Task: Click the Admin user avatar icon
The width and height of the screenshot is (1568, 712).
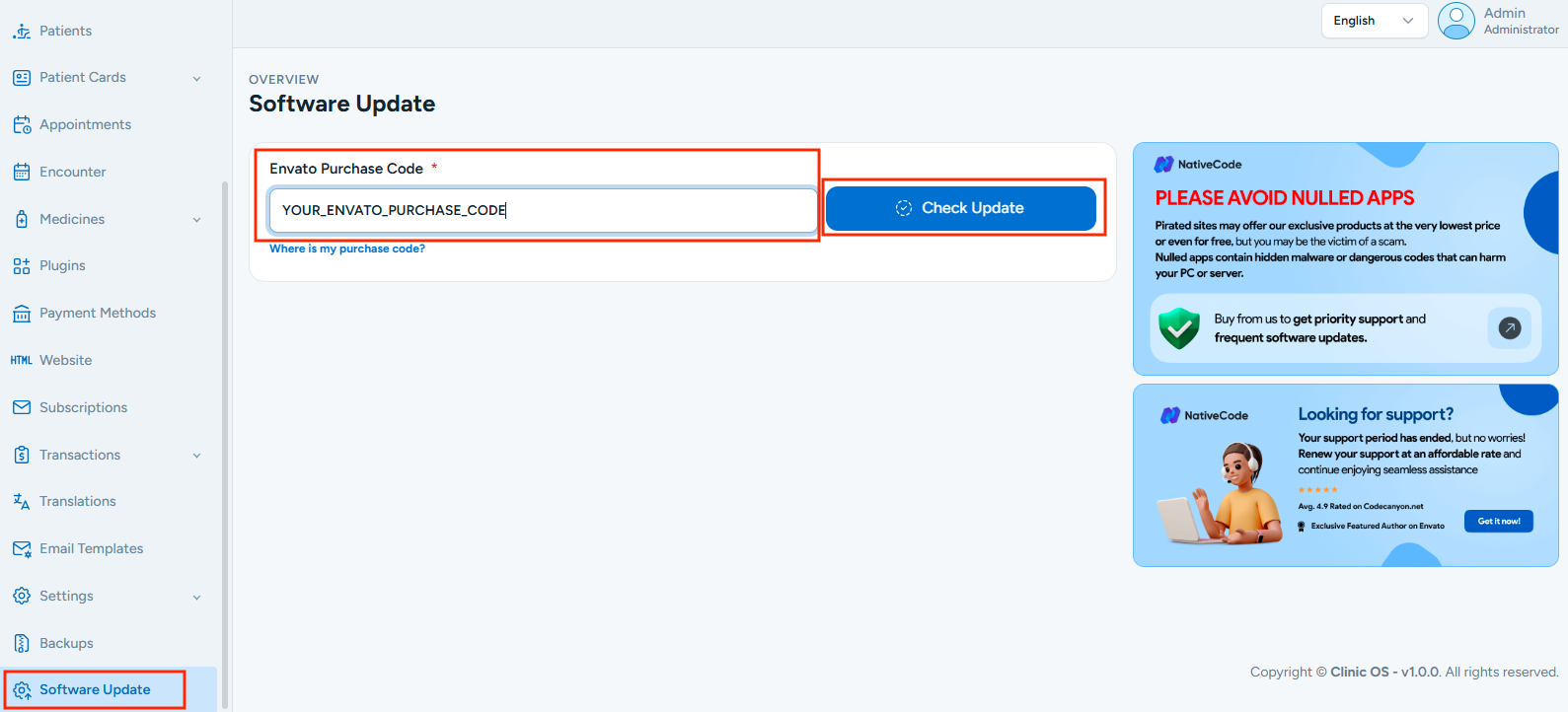Action: [x=1456, y=21]
